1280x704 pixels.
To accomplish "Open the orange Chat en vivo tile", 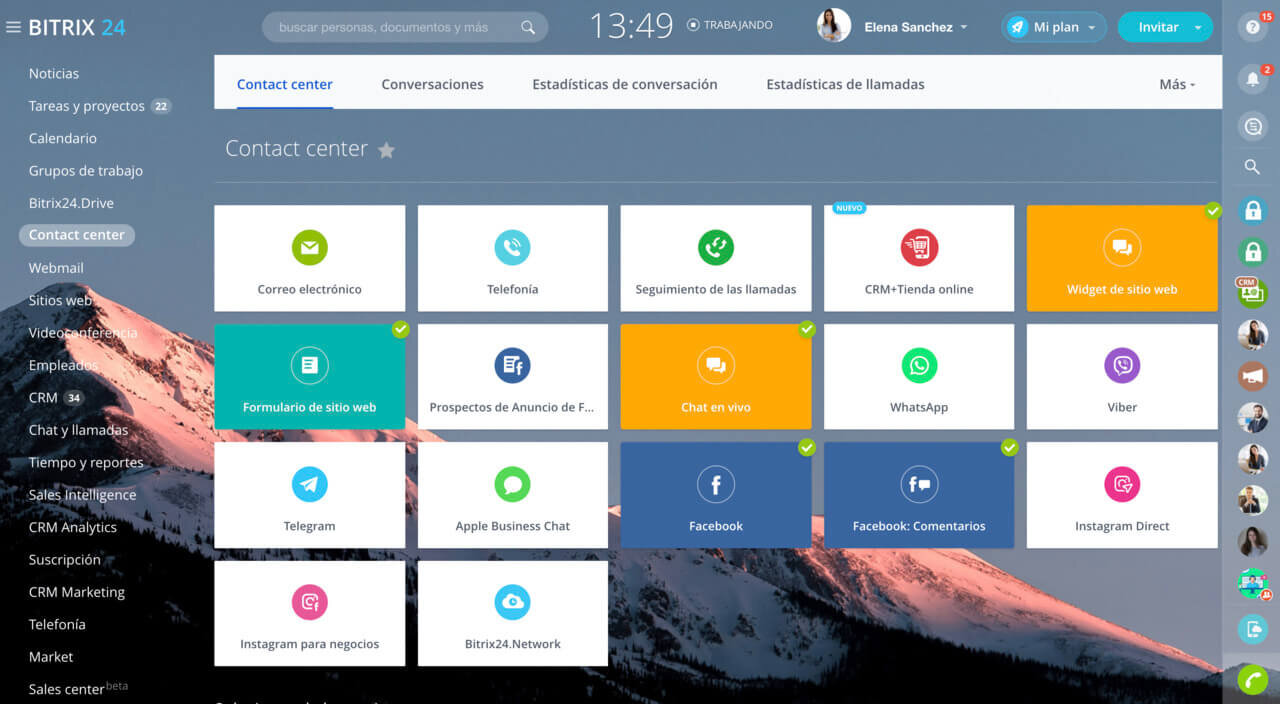I will (x=715, y=376).
